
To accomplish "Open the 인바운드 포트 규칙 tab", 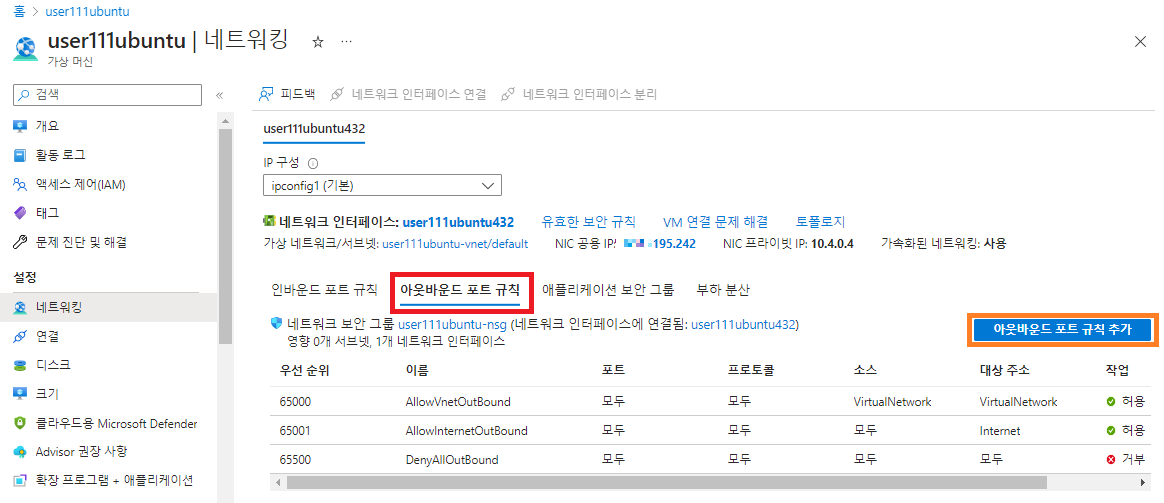I will click(x=325, y=290).
